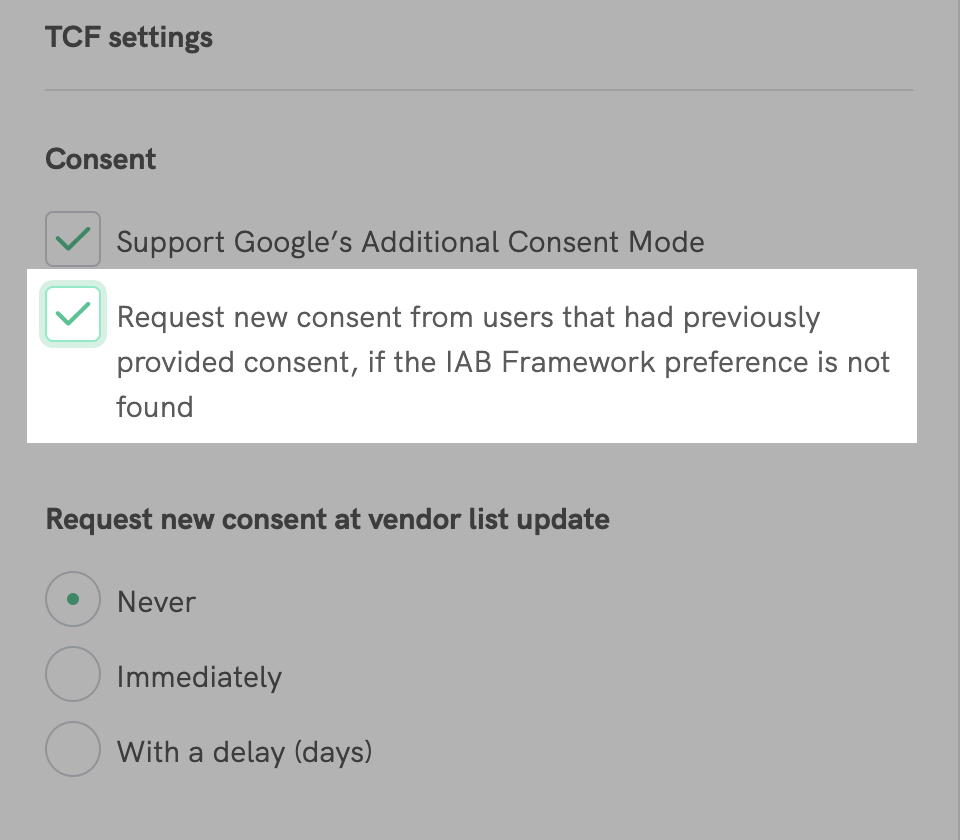960x840 pixels.
Task: Click the "With a delay (days)" label text
Action: click(244, 751)
